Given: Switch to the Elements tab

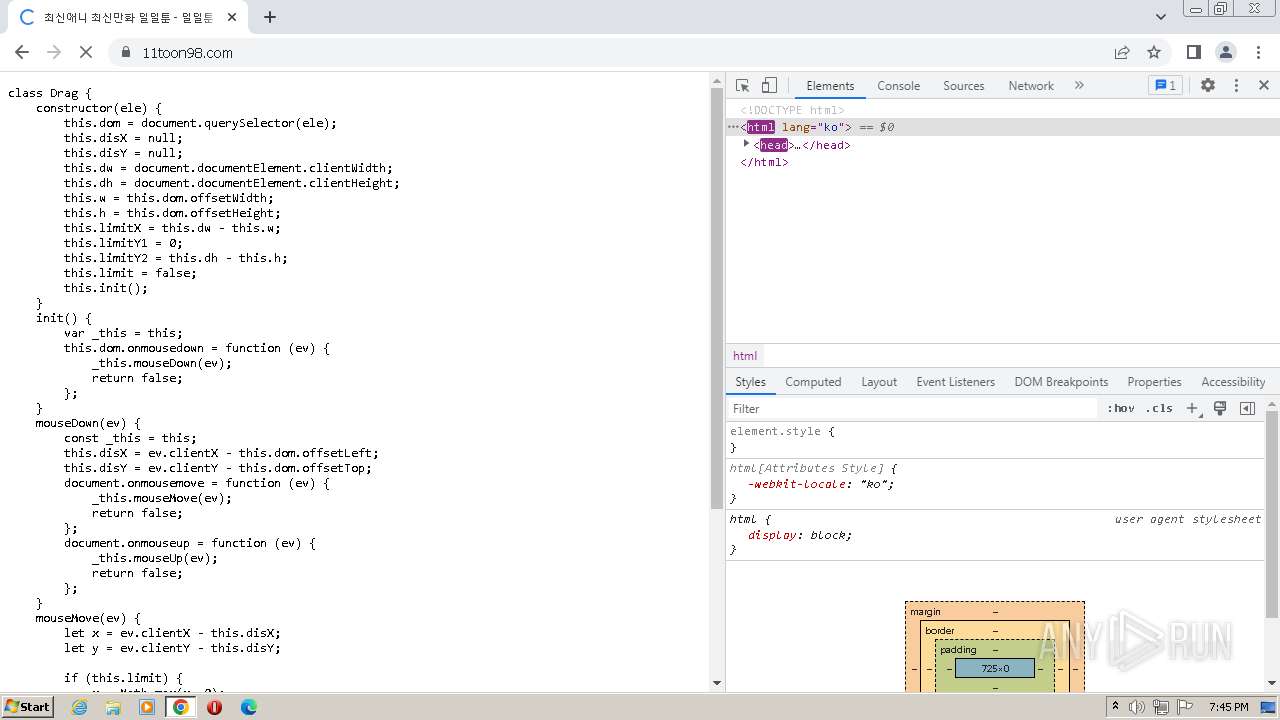Looking at the screenshot, I should pos(830,86).
